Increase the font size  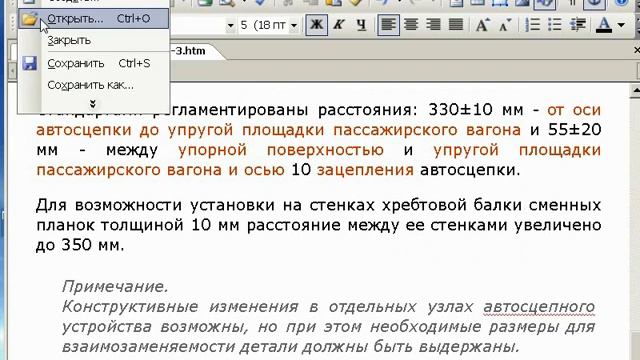[482, 25]
